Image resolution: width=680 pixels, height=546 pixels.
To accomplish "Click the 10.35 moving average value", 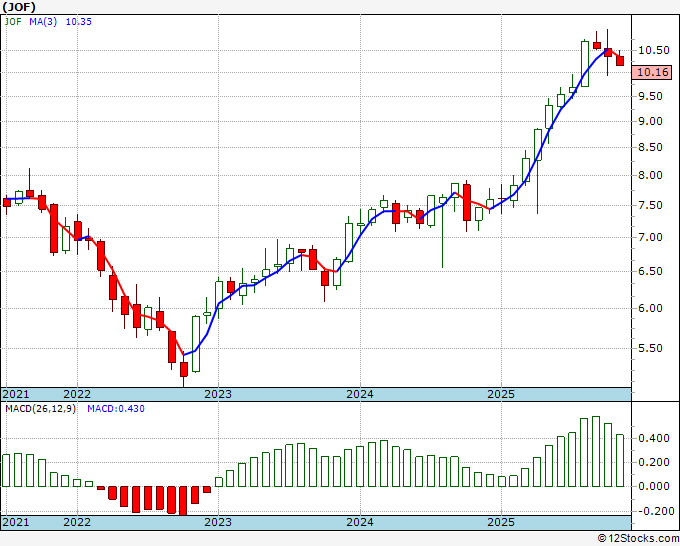I will [x=78, y=21].
